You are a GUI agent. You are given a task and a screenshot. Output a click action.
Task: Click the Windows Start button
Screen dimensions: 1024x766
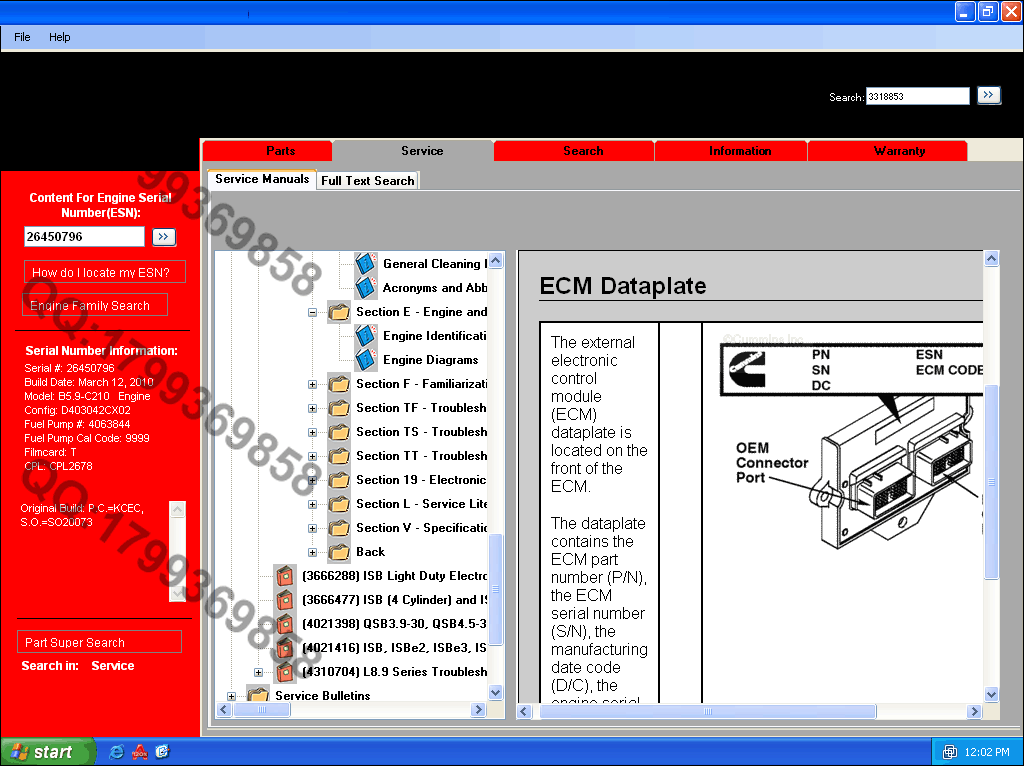pyautogui.click(x=46, y=752)
